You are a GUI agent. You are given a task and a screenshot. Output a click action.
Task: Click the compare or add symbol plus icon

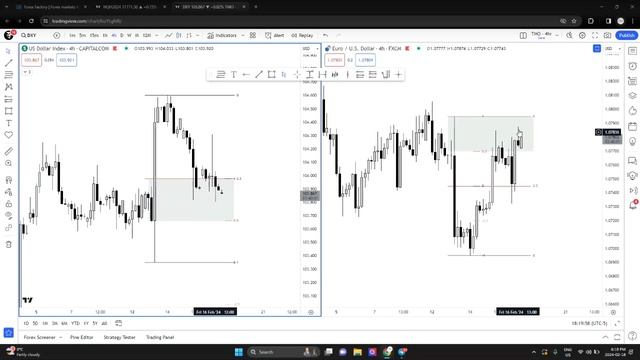click(57, 36)
